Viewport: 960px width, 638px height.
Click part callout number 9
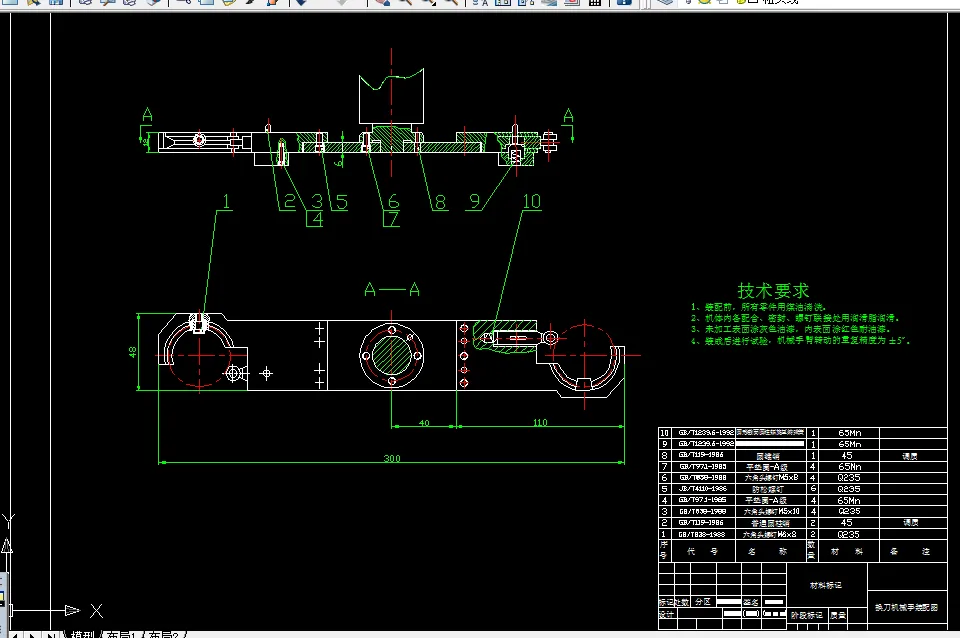(x=474, y=201)
